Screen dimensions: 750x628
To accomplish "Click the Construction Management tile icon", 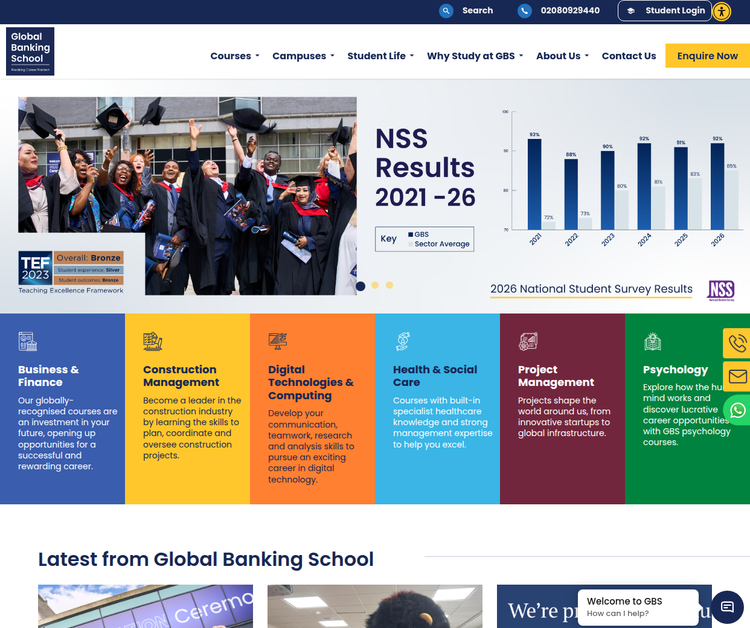I will point(153,341).
